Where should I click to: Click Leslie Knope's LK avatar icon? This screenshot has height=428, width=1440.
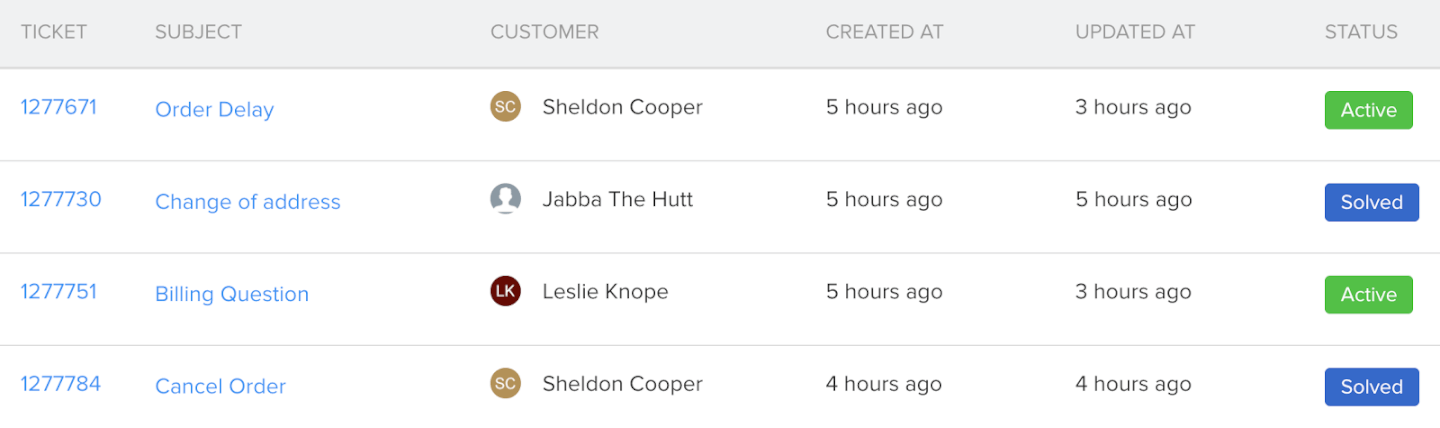(505, 291)
